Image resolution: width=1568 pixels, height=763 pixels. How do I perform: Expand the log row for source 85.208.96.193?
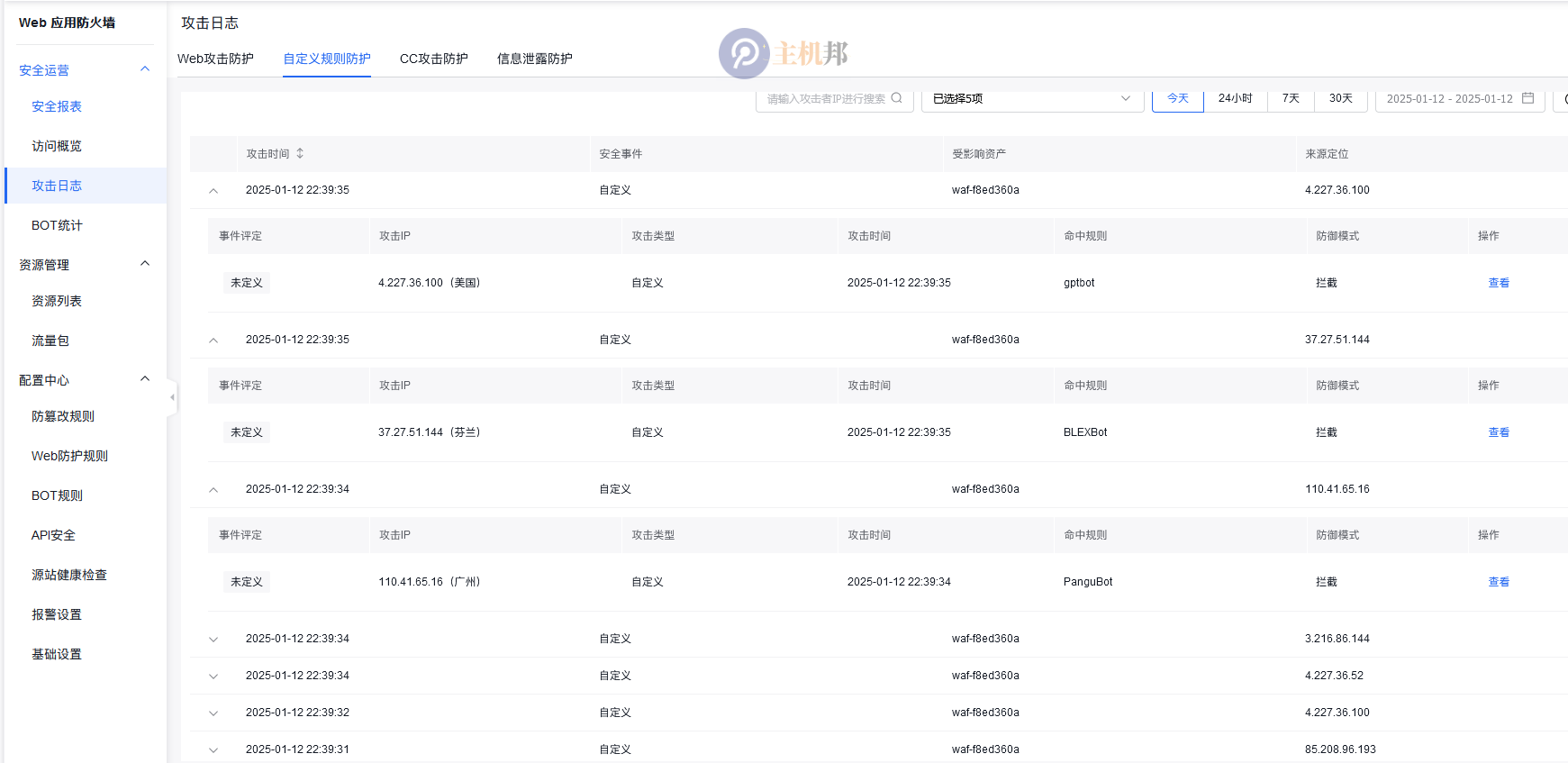pos(213,750)
